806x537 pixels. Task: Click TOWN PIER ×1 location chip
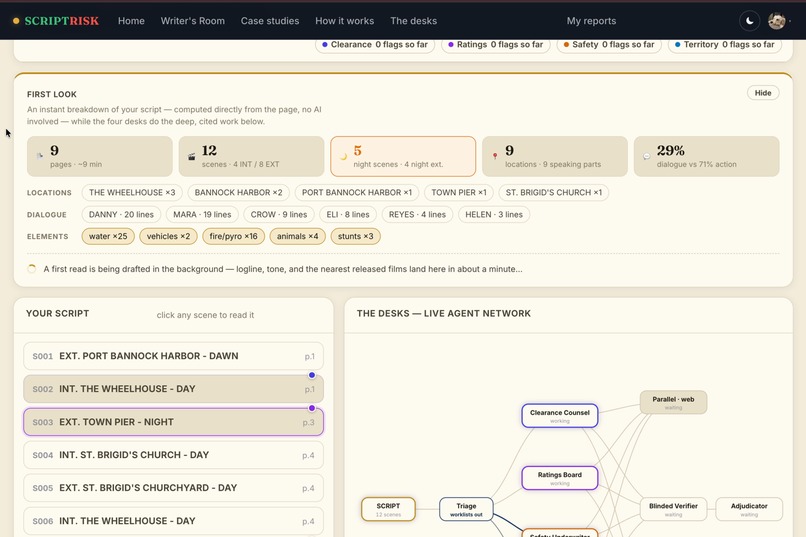pos(459,193)
